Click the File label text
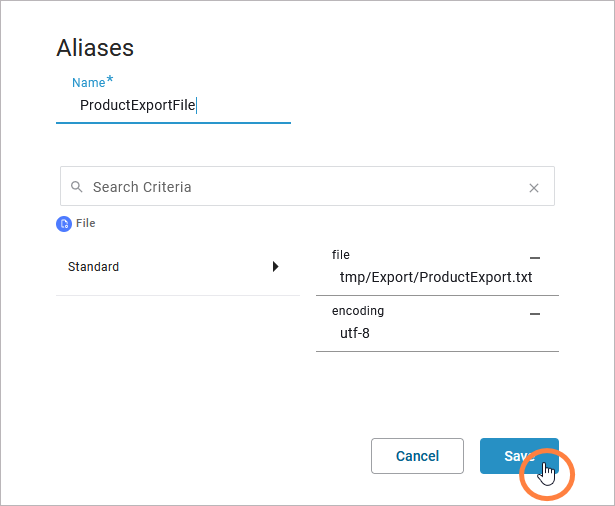 86,224
